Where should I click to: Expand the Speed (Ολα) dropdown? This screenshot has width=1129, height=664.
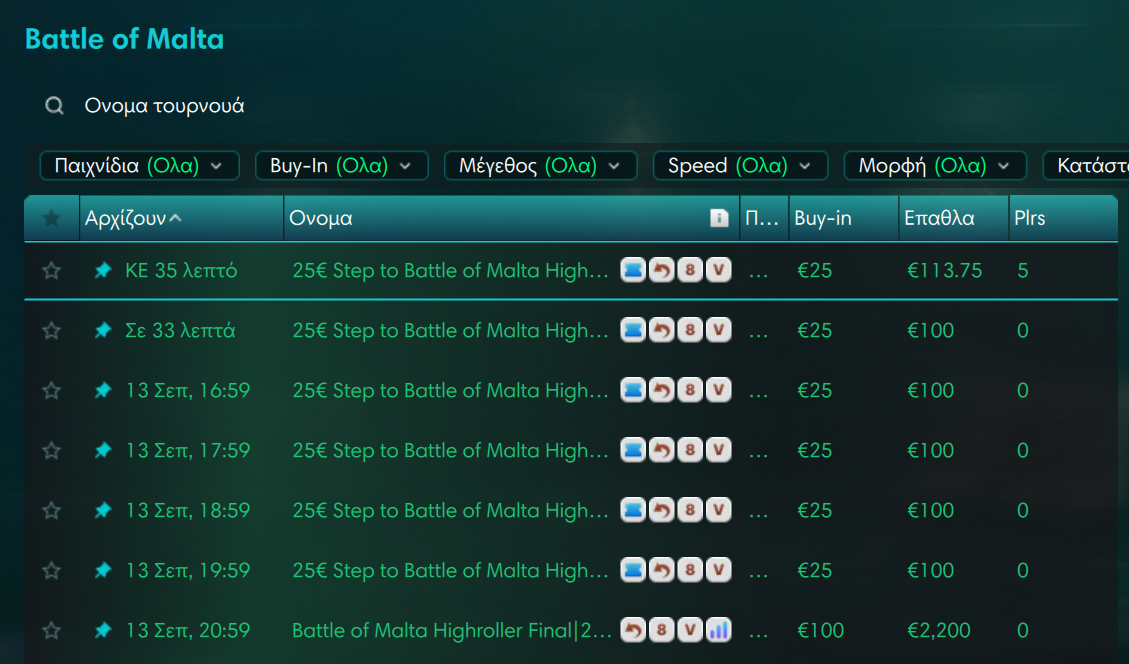coord(740,166)
